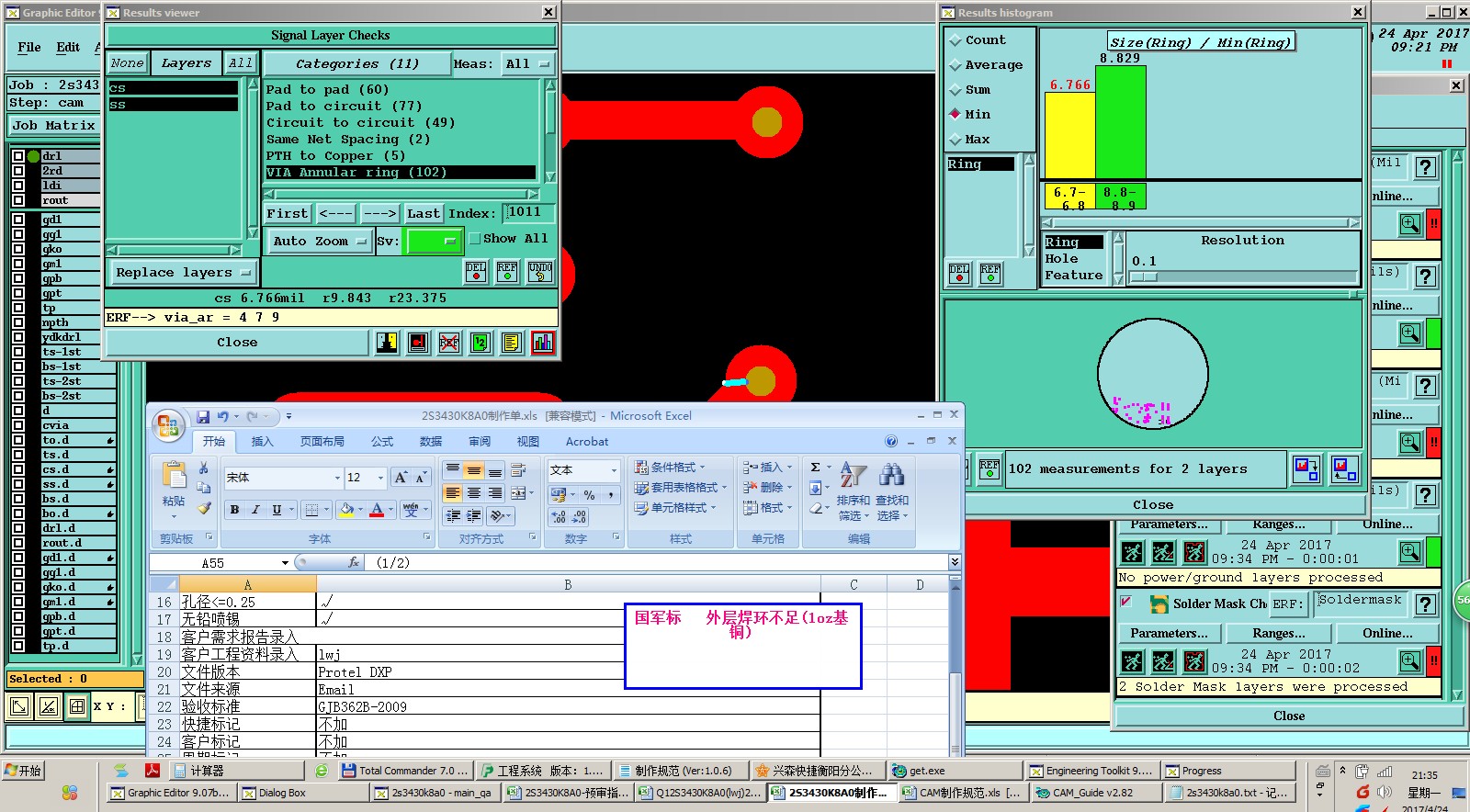
Task: Click the Job Matrix button
Action: [x=54, y=126]
